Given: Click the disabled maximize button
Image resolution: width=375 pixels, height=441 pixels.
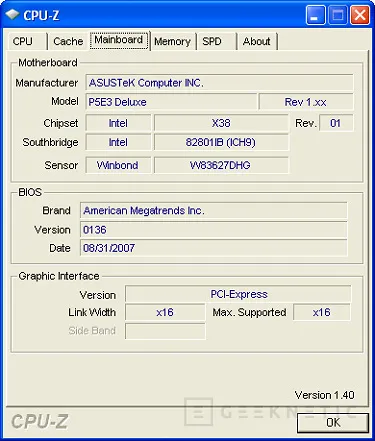Looking at the screenshot, I should (x=338, y=15).
